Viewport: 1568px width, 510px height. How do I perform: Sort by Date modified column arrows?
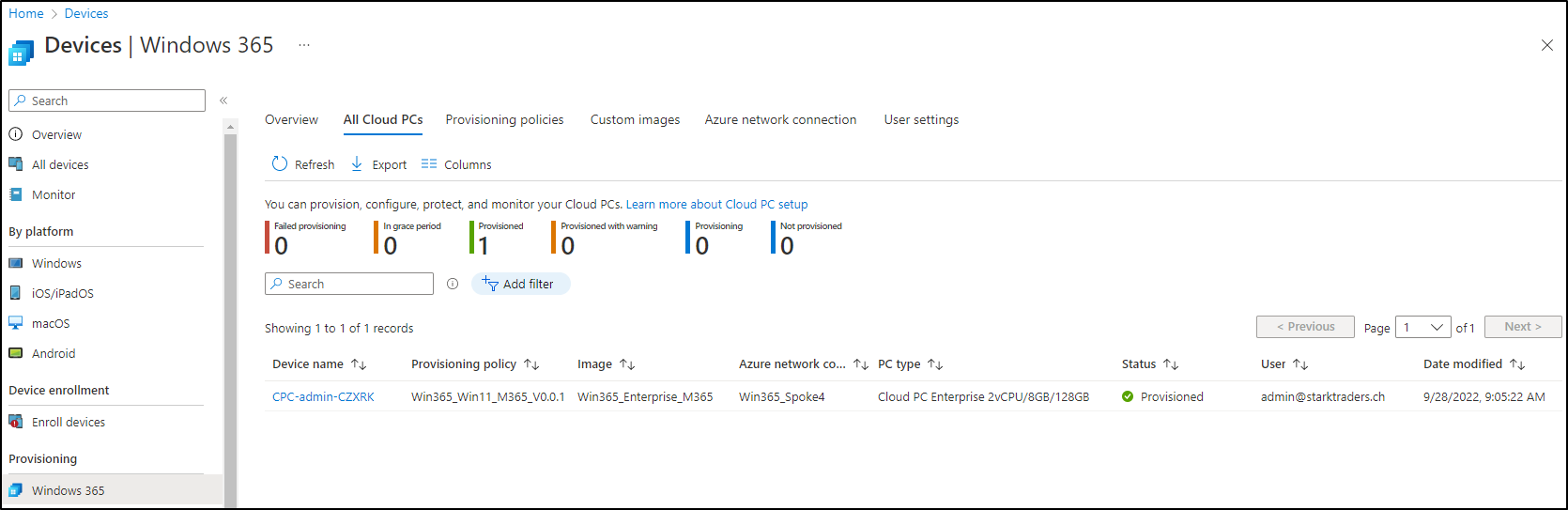[x=1517, y=364]
